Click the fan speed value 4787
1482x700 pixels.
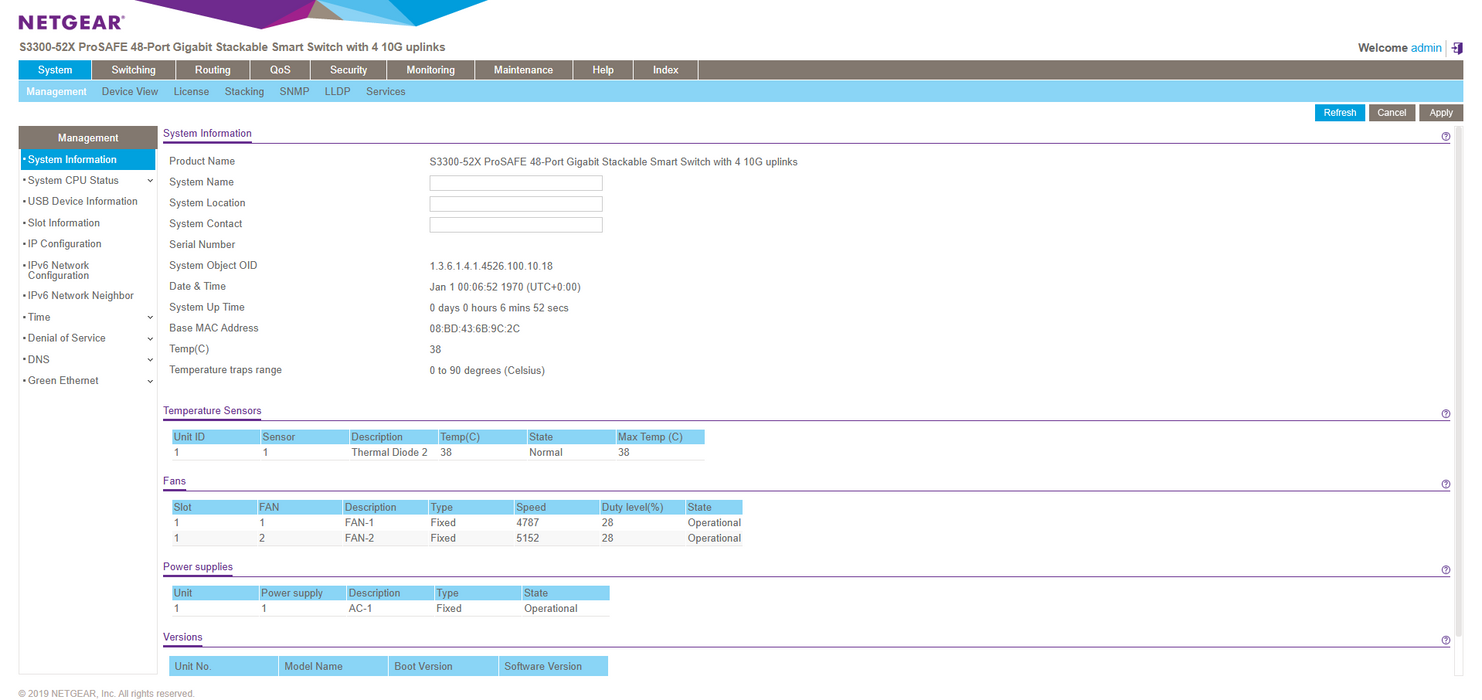pyautogui.click(x=530, y=523)
